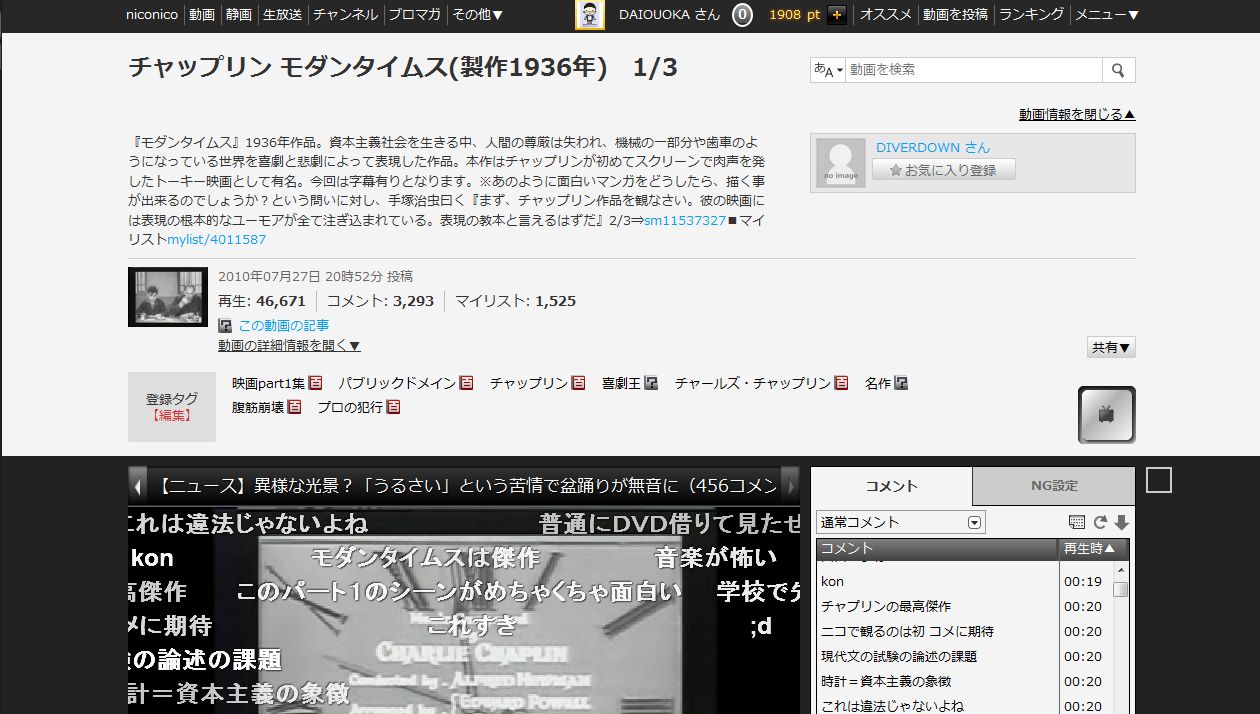Image resolution: width=1260 pixels, height=714 pixels.
Task: Click この動画の記事 link
Action: (284, 325)
